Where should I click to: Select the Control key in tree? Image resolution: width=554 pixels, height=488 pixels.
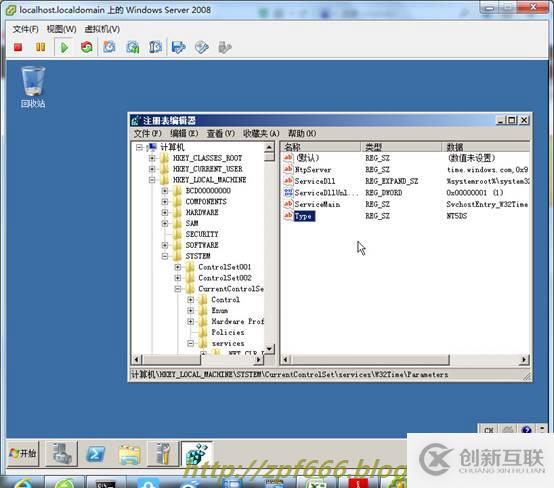225,300
